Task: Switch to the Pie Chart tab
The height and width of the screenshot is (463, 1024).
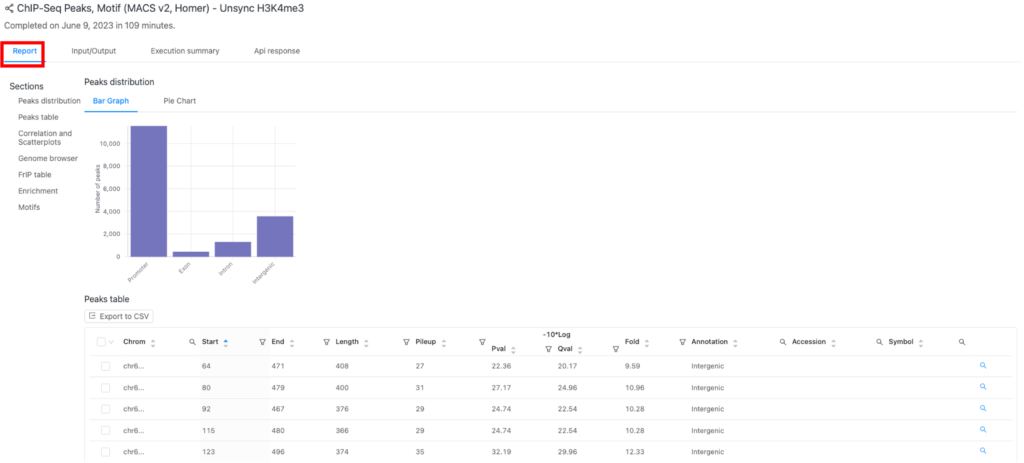Action: tap(180, 101)
